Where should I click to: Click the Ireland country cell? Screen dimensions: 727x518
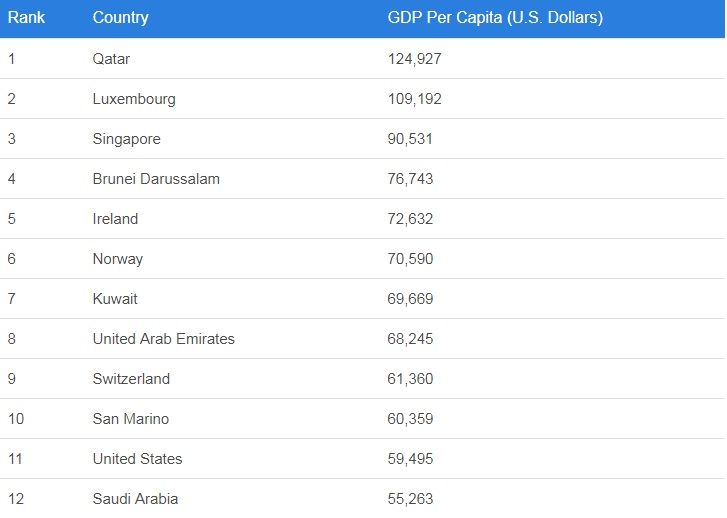click(x=115, y=219)
